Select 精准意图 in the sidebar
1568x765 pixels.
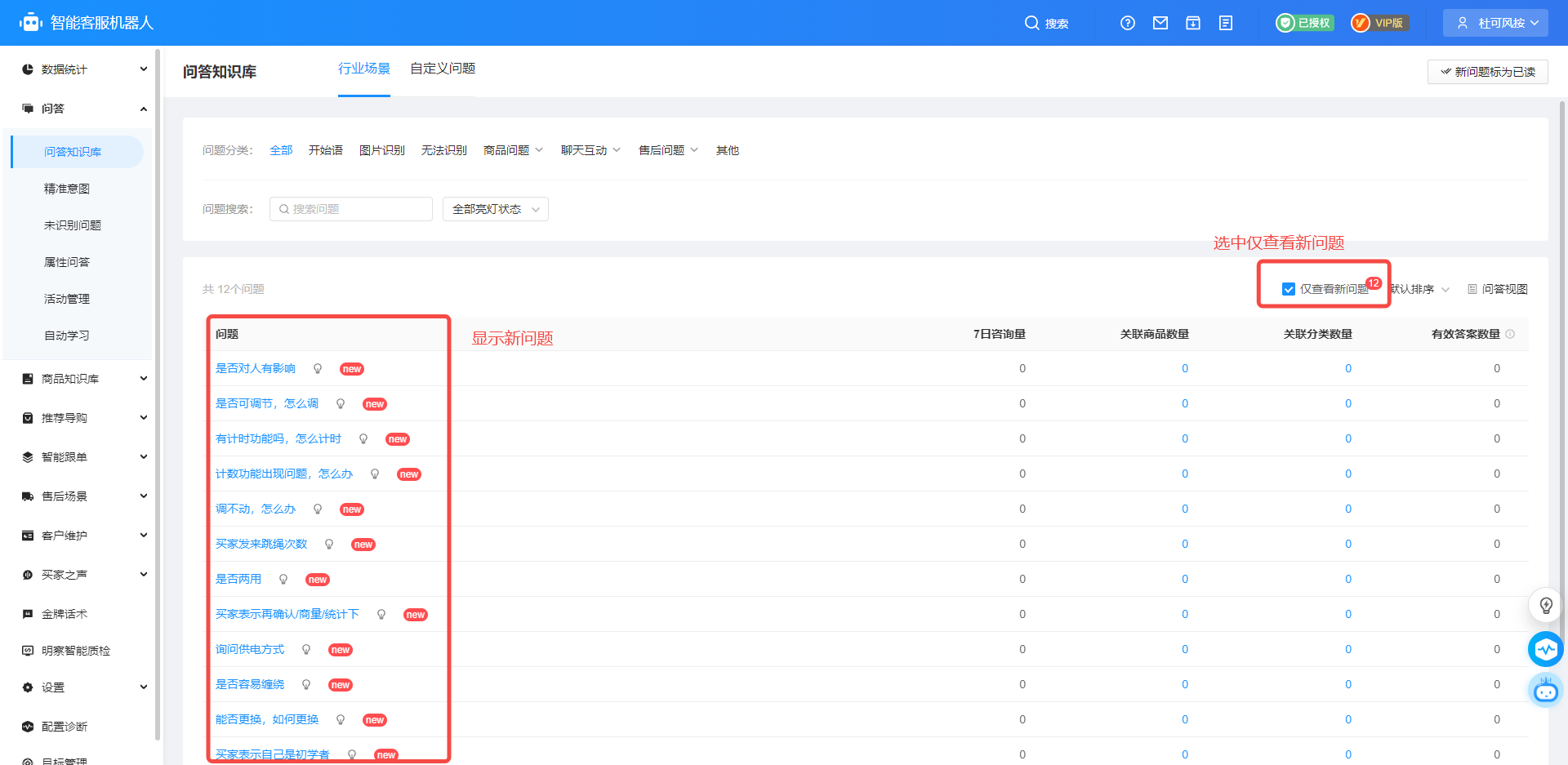(x=67, y=189)
